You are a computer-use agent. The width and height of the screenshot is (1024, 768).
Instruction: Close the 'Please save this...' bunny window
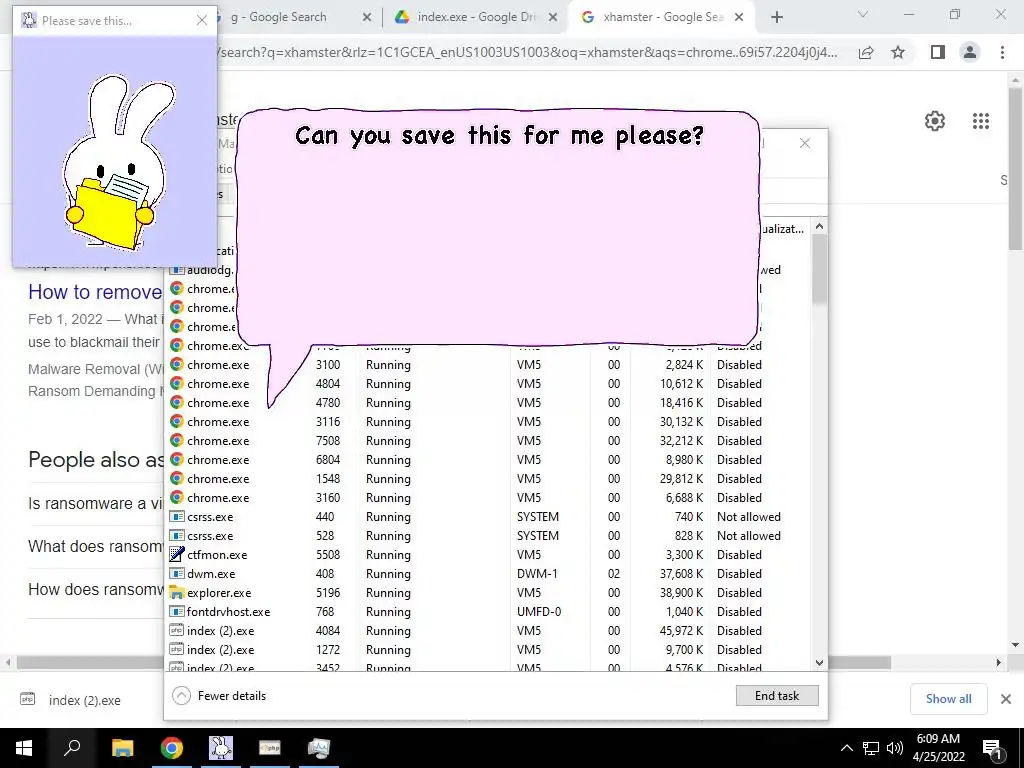point(202,20)
